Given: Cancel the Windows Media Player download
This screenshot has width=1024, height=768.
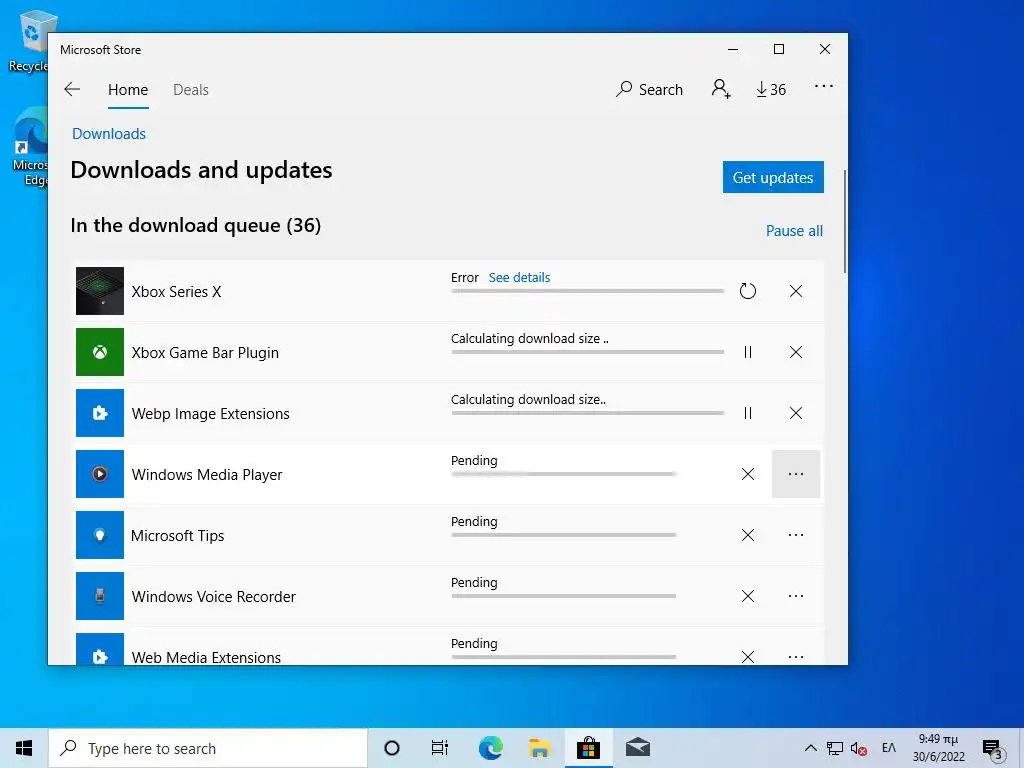Looking at the screenshot, I should [748, 474].
